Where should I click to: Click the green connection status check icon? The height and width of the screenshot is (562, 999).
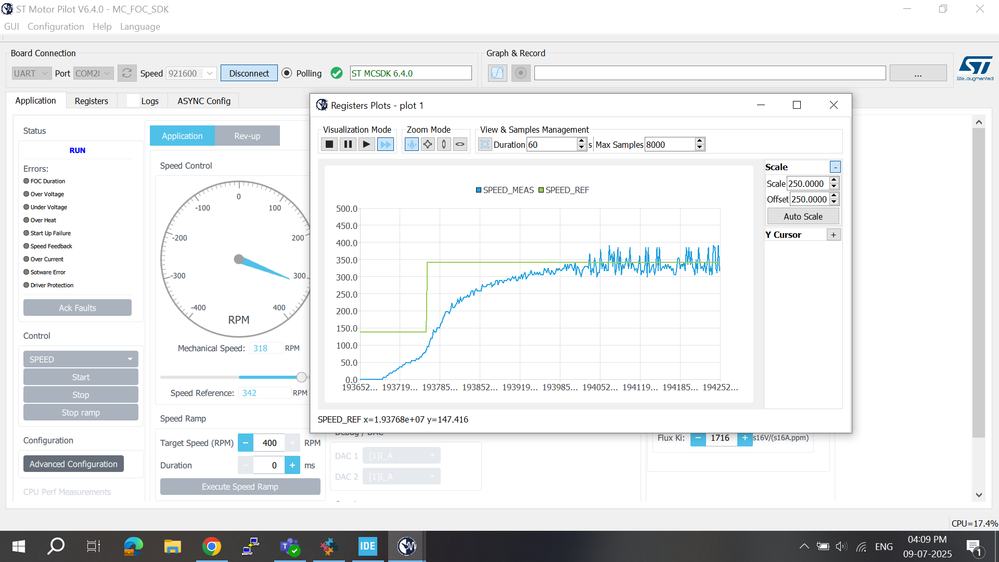point(337,73)
